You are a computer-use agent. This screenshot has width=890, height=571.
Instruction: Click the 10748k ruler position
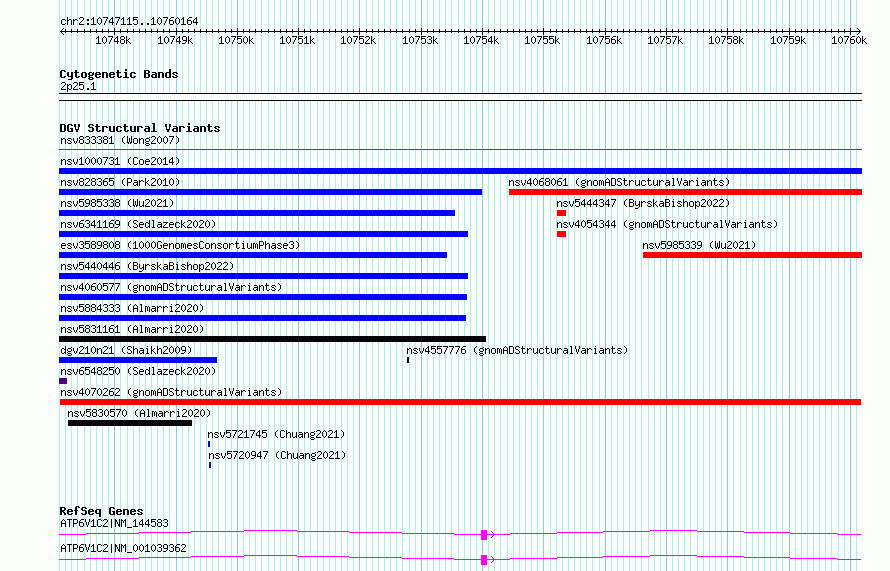114,40
